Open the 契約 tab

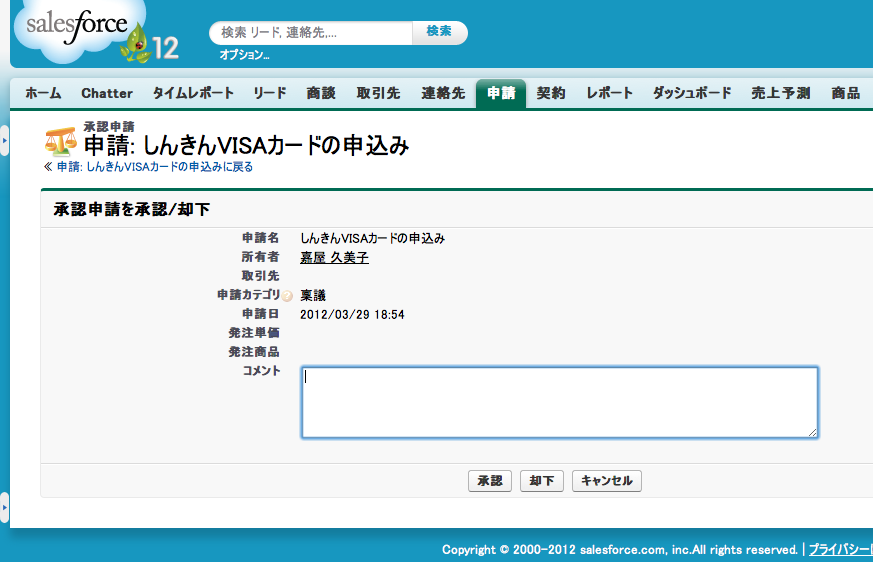point(551,93)
